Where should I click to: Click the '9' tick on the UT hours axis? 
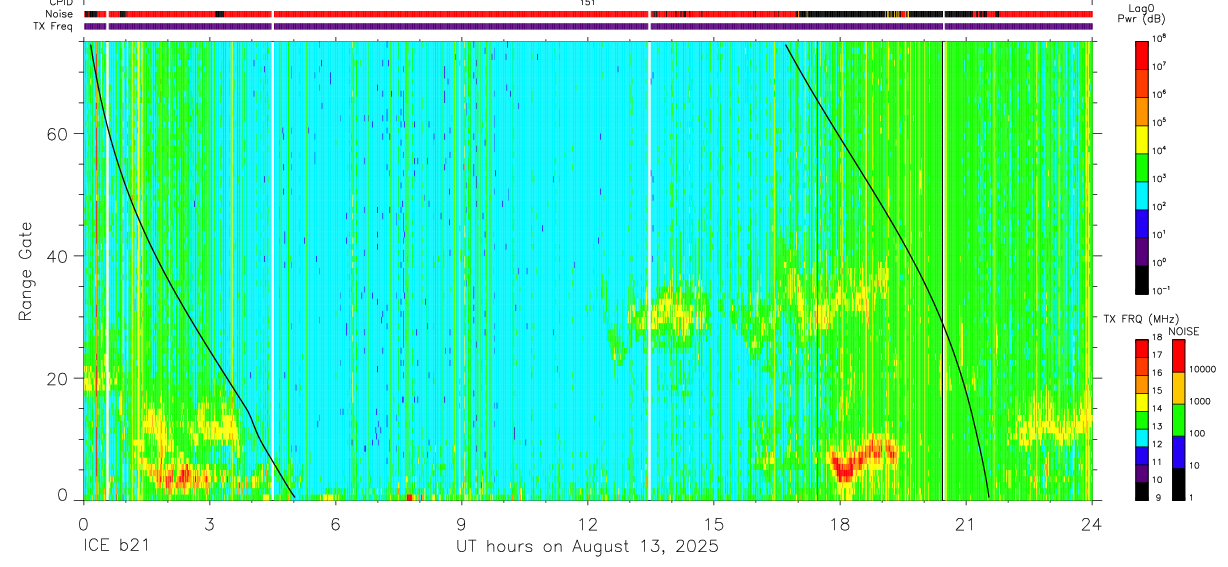pos(461,523)
